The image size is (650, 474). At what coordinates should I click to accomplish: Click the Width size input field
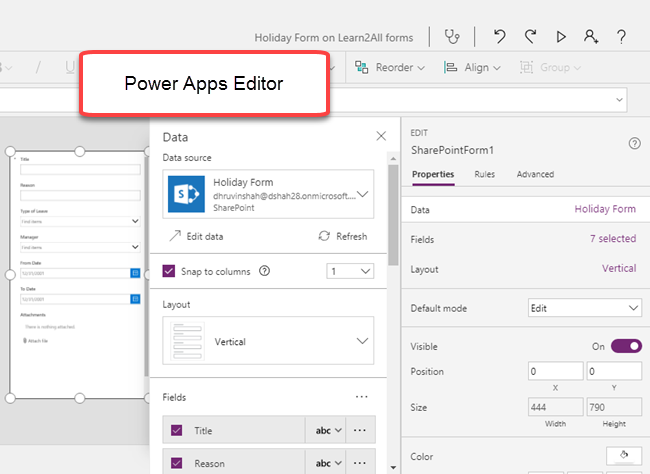pyautogui.click(x=554, y=408)
